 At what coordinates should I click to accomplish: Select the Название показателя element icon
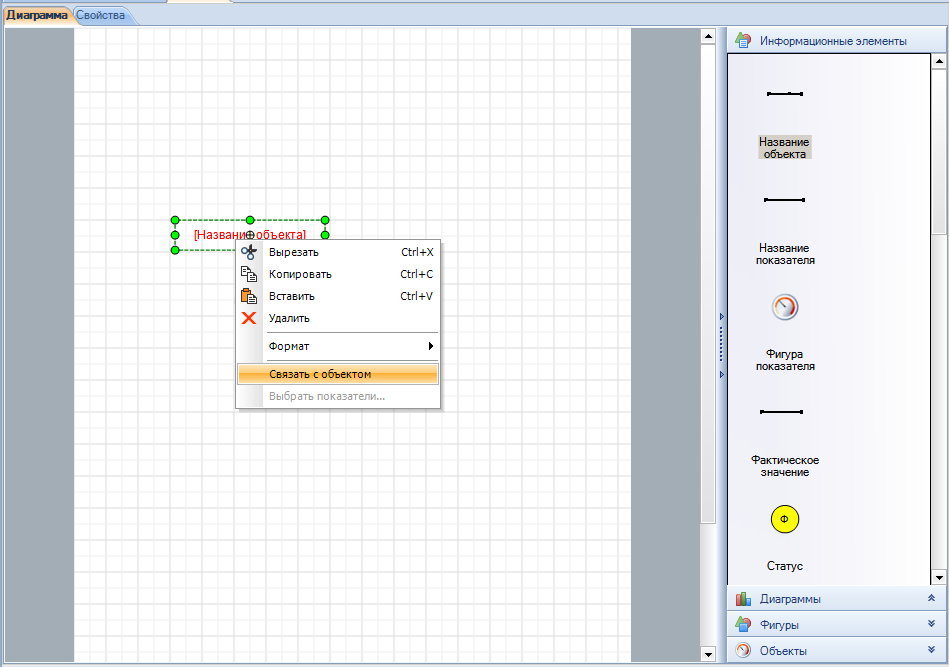(x=784, y=200)
